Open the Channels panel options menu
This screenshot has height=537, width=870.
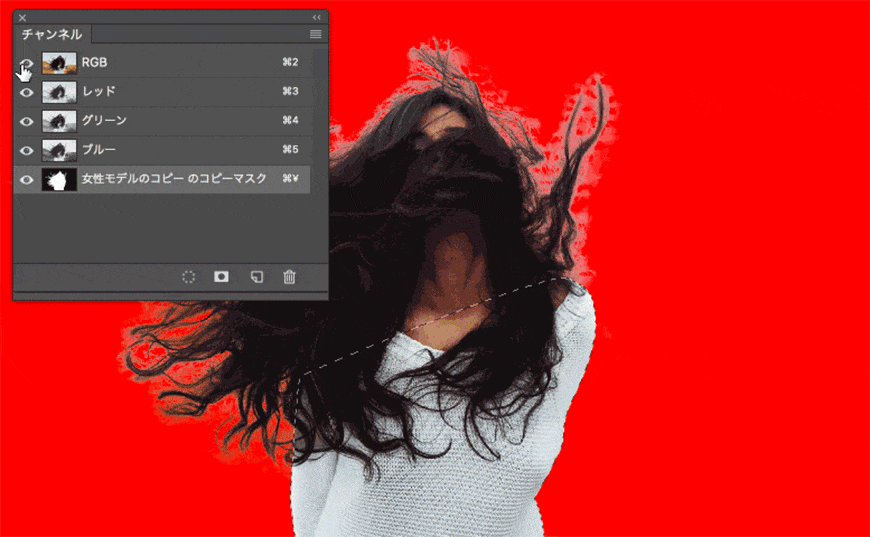coord(315,34)
